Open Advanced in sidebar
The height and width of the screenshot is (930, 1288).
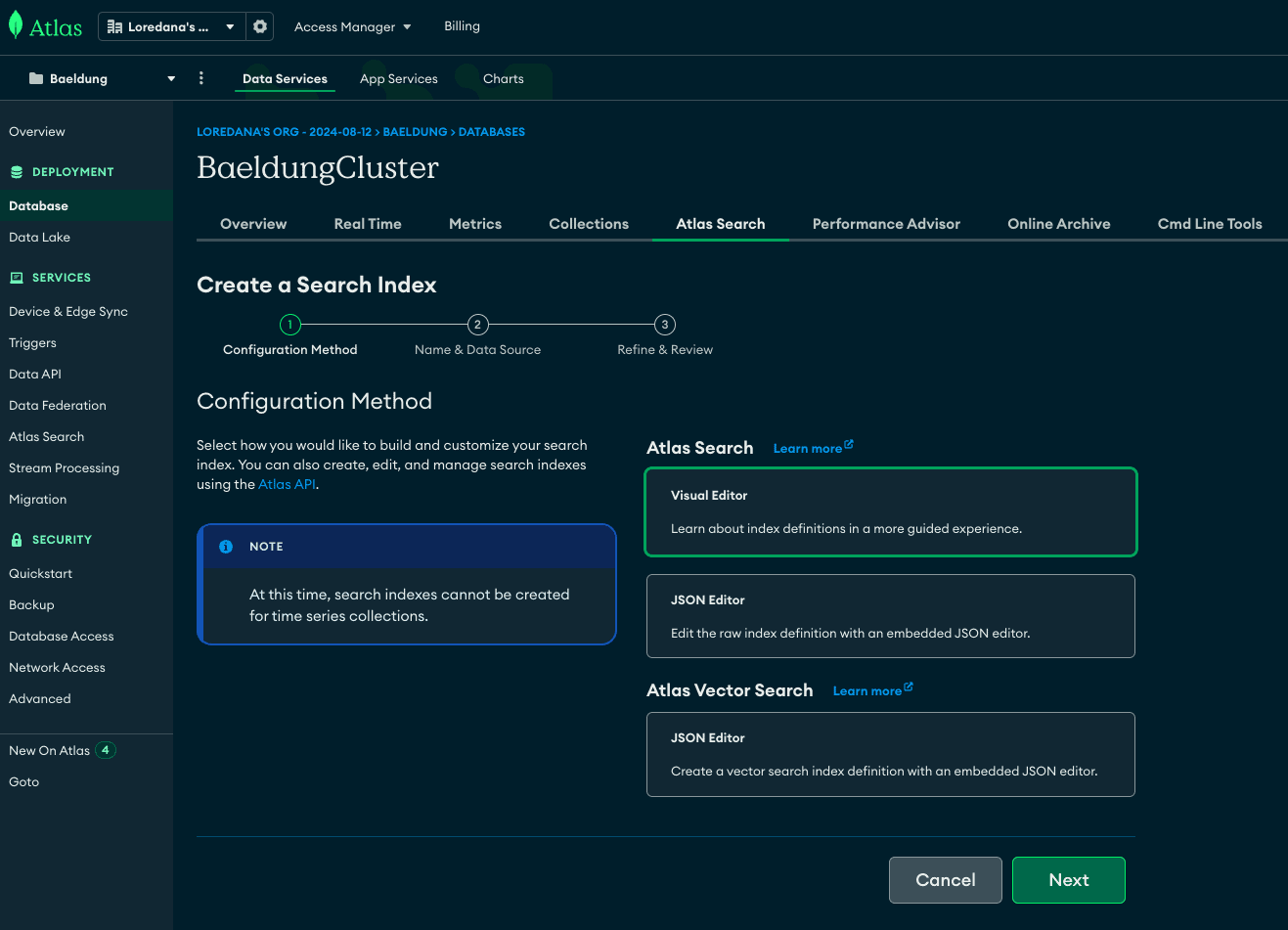click(x=40, y=699)
